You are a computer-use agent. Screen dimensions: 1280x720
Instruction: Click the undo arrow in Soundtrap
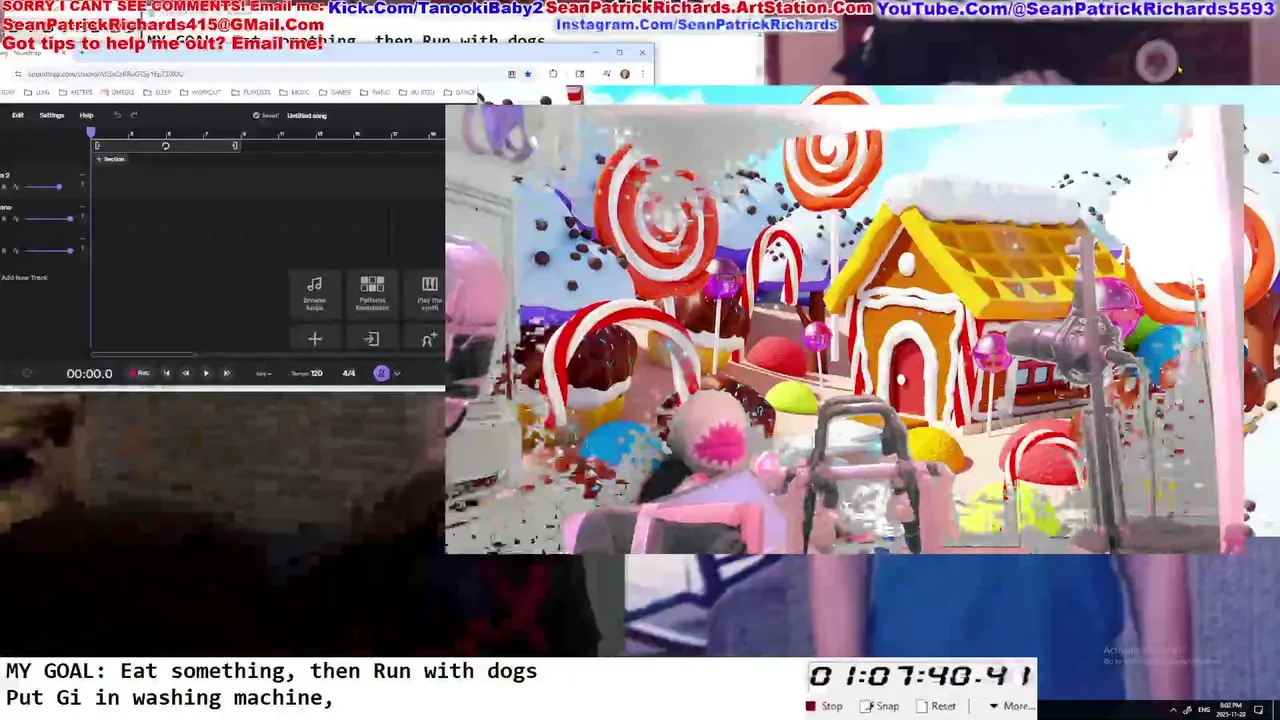(x=117, y=115)
